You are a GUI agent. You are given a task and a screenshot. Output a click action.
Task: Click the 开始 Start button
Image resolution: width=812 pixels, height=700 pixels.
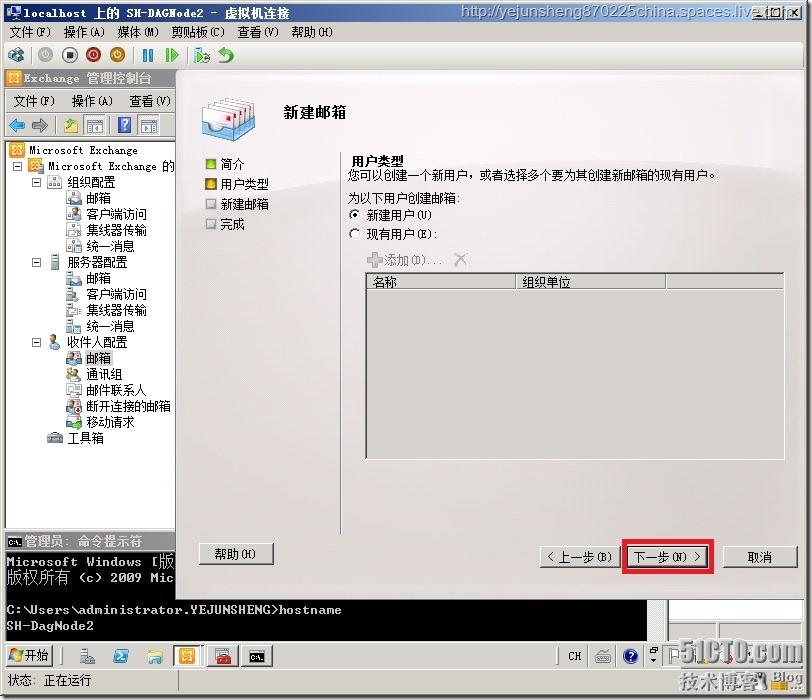(x=29, y=655)
